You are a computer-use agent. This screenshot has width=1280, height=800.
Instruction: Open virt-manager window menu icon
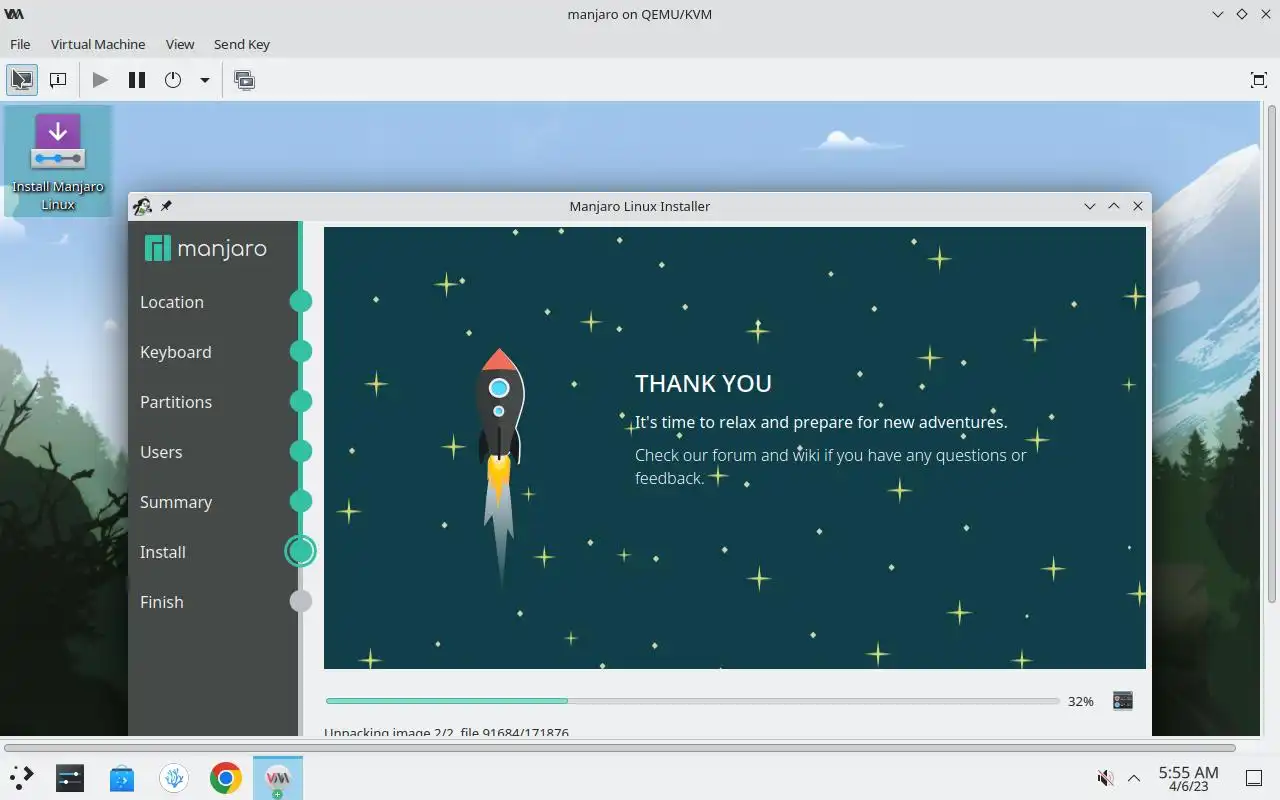(x=14, y=14)
